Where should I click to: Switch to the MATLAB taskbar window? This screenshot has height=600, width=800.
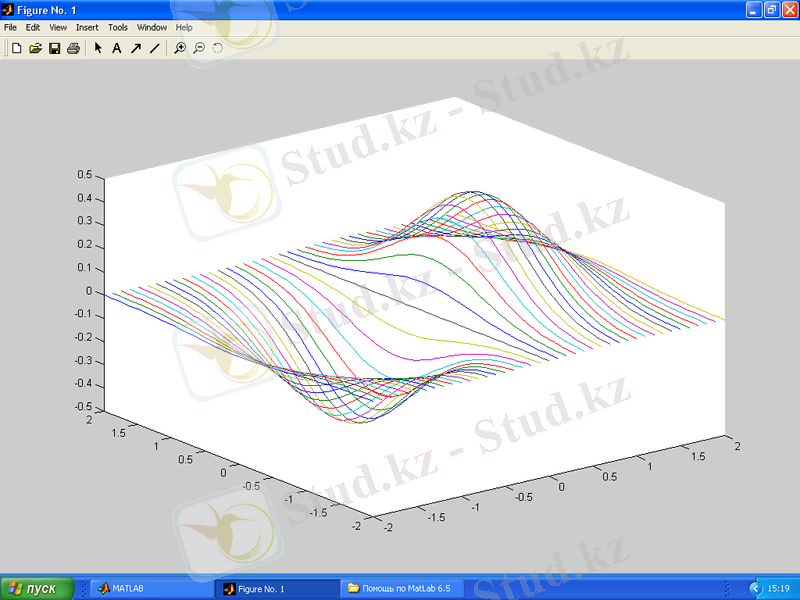pyautogui.click(x=150, y=589)
